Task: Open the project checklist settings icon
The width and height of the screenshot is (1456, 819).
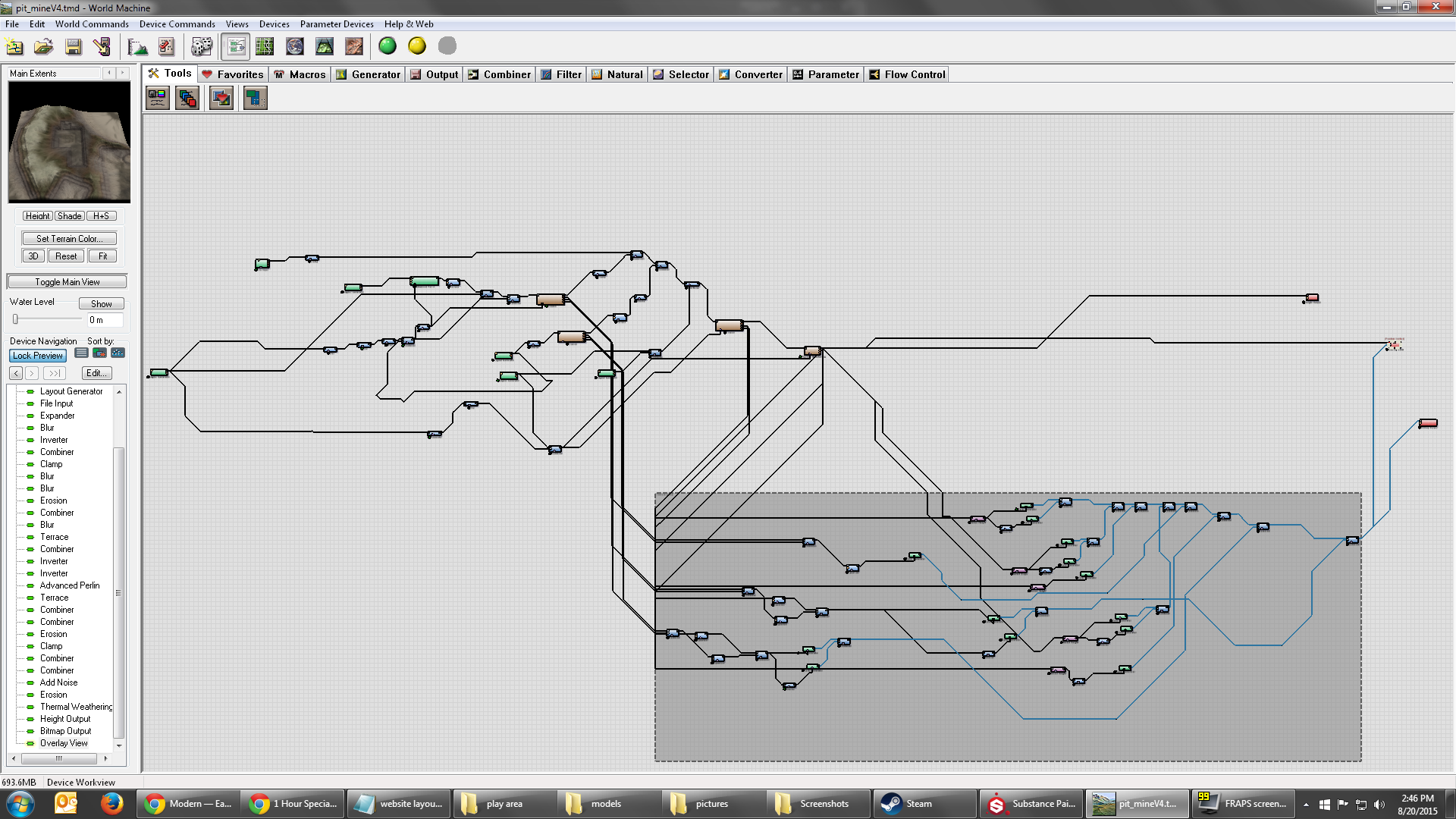Action: pyautogui.click(x=167, y=47)
